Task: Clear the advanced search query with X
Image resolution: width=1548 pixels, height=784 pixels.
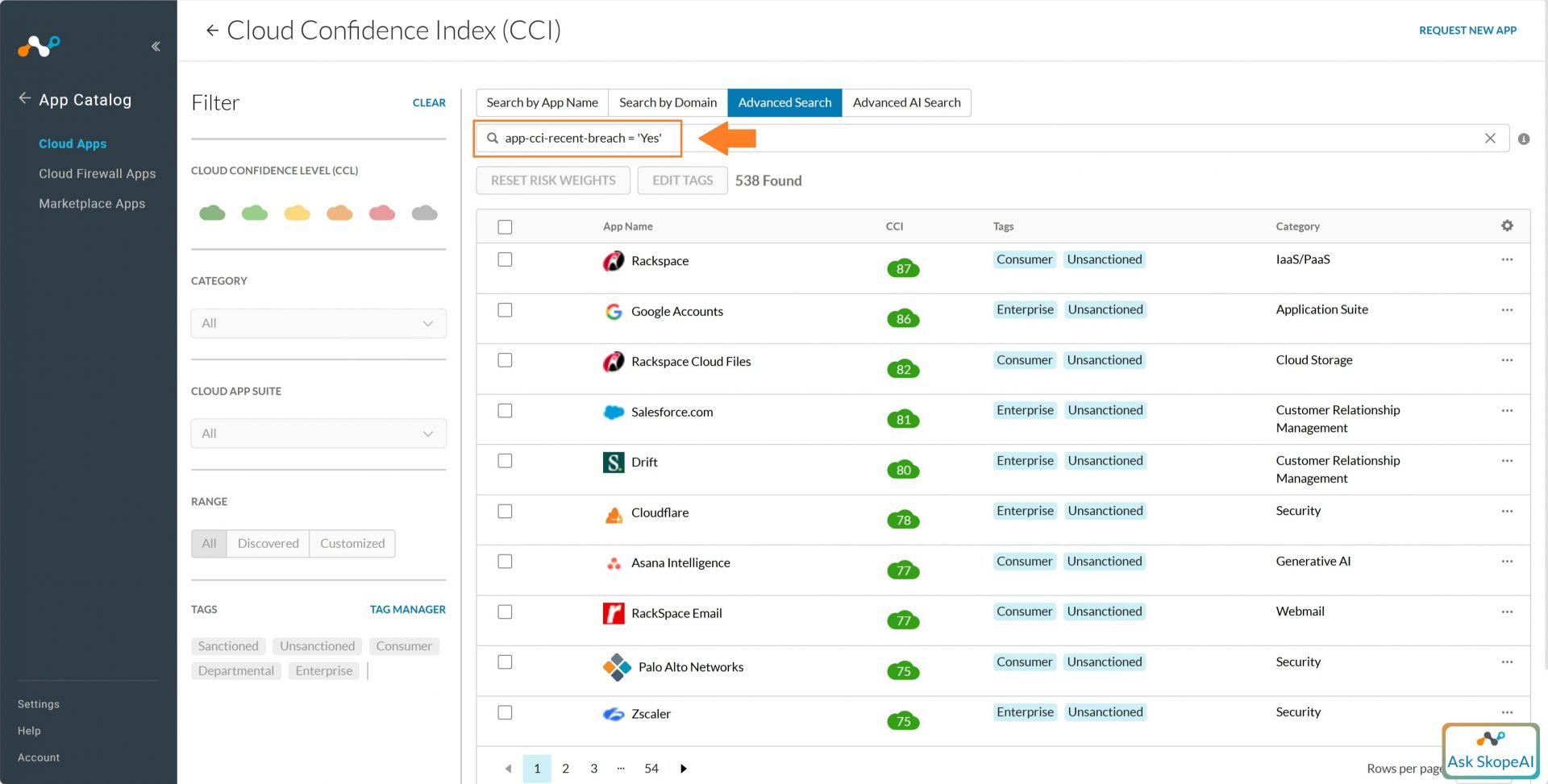Action: (1490, 139)
